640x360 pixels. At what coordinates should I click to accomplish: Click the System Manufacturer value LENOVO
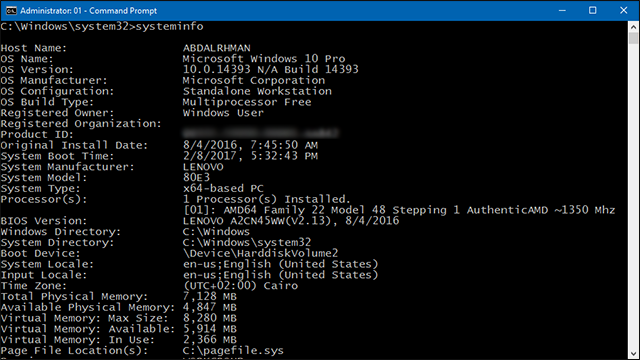203,167
